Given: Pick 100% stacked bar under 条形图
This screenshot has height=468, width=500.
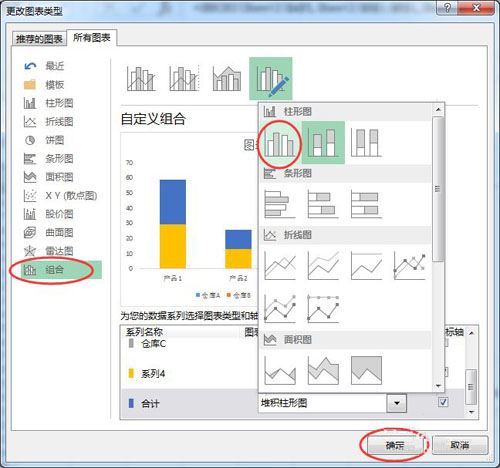Looking at the screenshot, I should (366, 204).
